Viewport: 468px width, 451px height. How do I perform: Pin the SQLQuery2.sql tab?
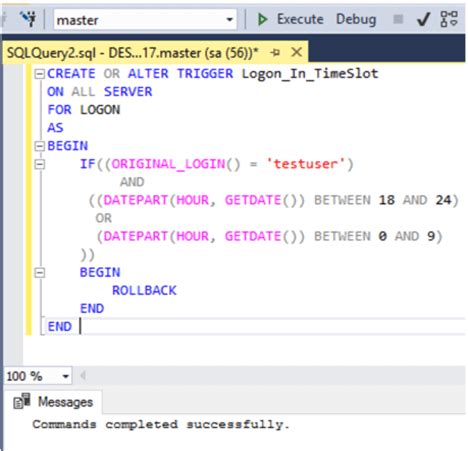[275, 52]
